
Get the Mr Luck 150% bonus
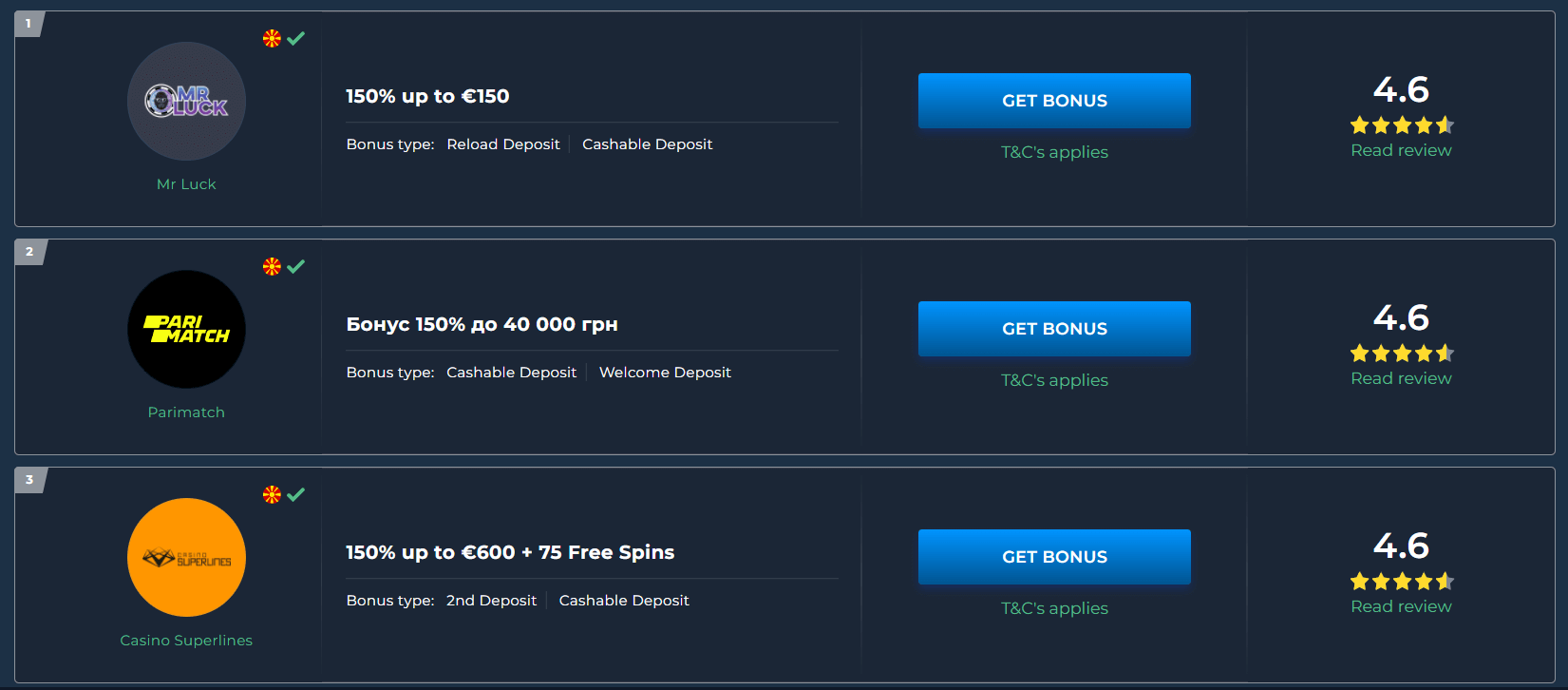coord(1054,101)
